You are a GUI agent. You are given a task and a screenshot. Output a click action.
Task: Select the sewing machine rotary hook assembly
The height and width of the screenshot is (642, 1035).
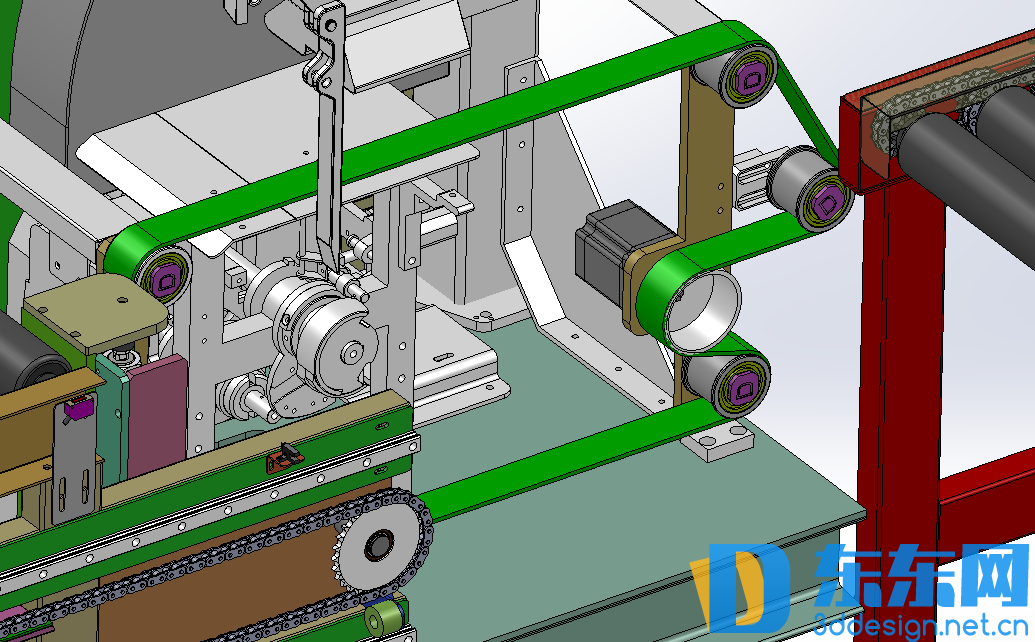click(x=317, y=337)
